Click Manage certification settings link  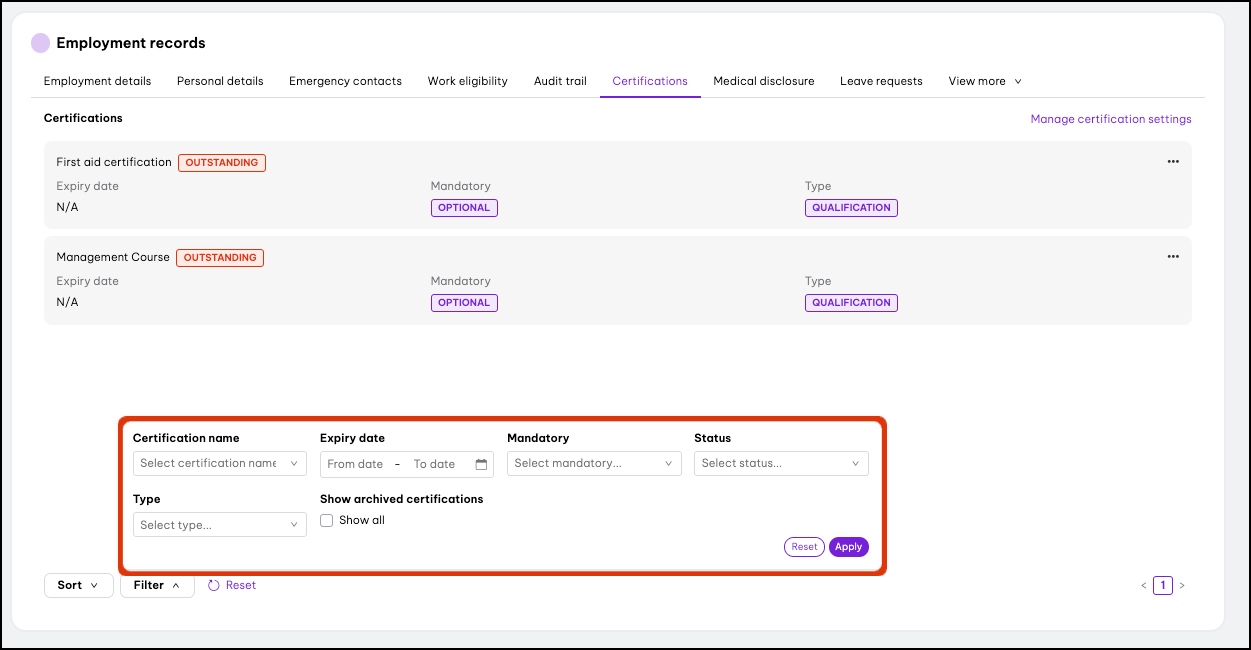(x=1110, y=119)
